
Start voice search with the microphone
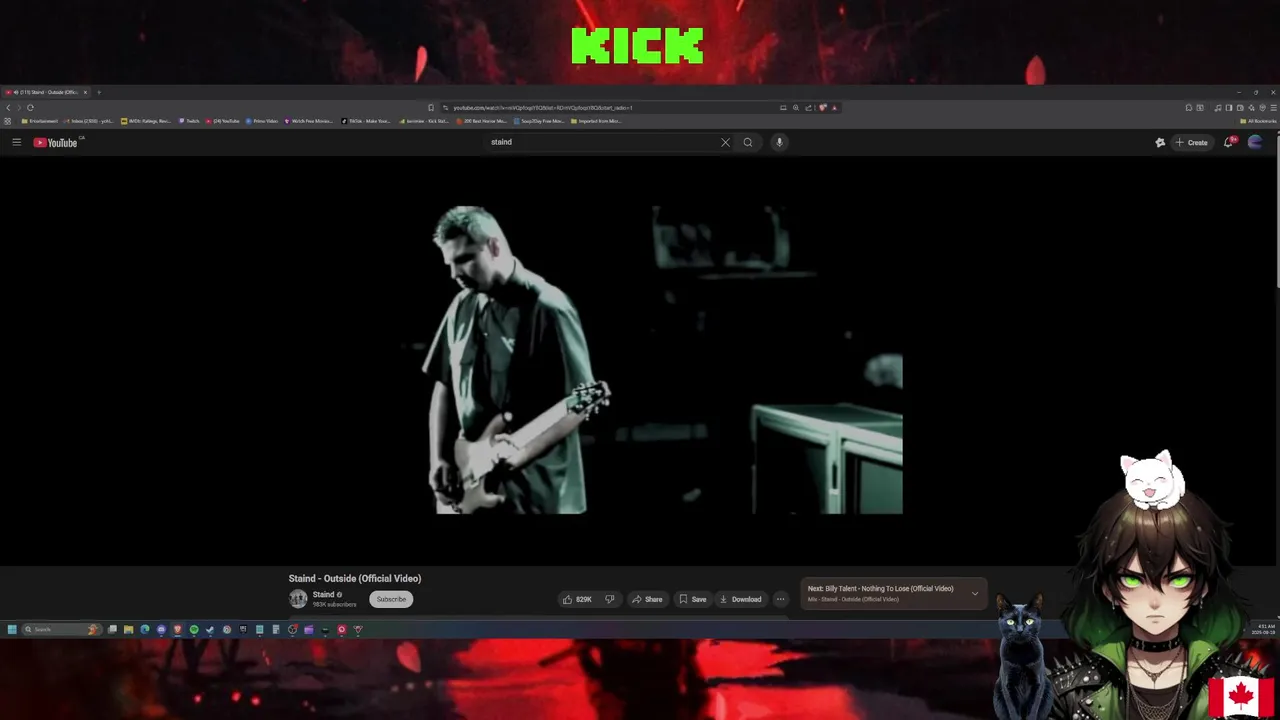click(779, 142)
